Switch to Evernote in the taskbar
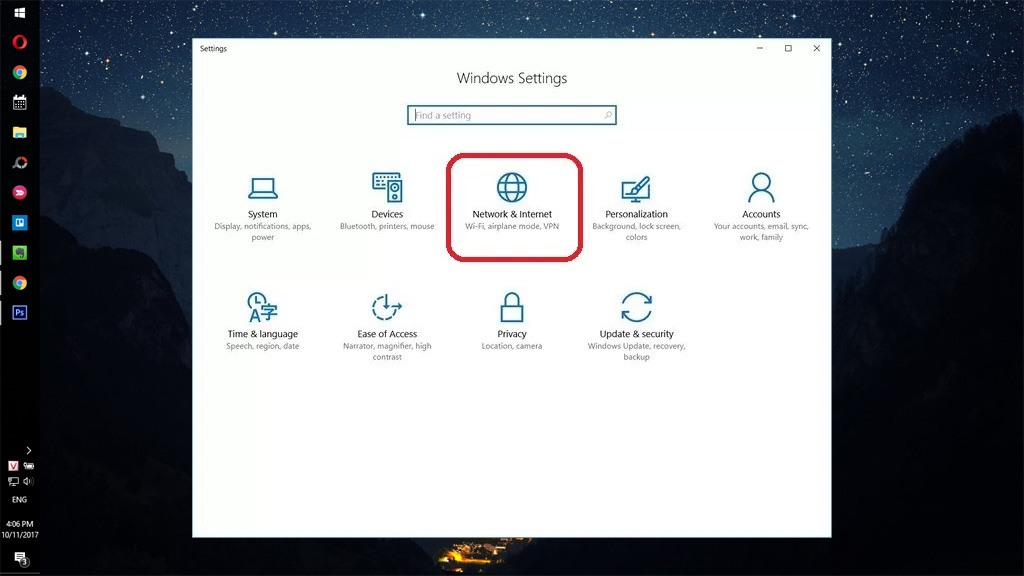Viewport: 1024px width, 576px height. [x=20, y=253]
